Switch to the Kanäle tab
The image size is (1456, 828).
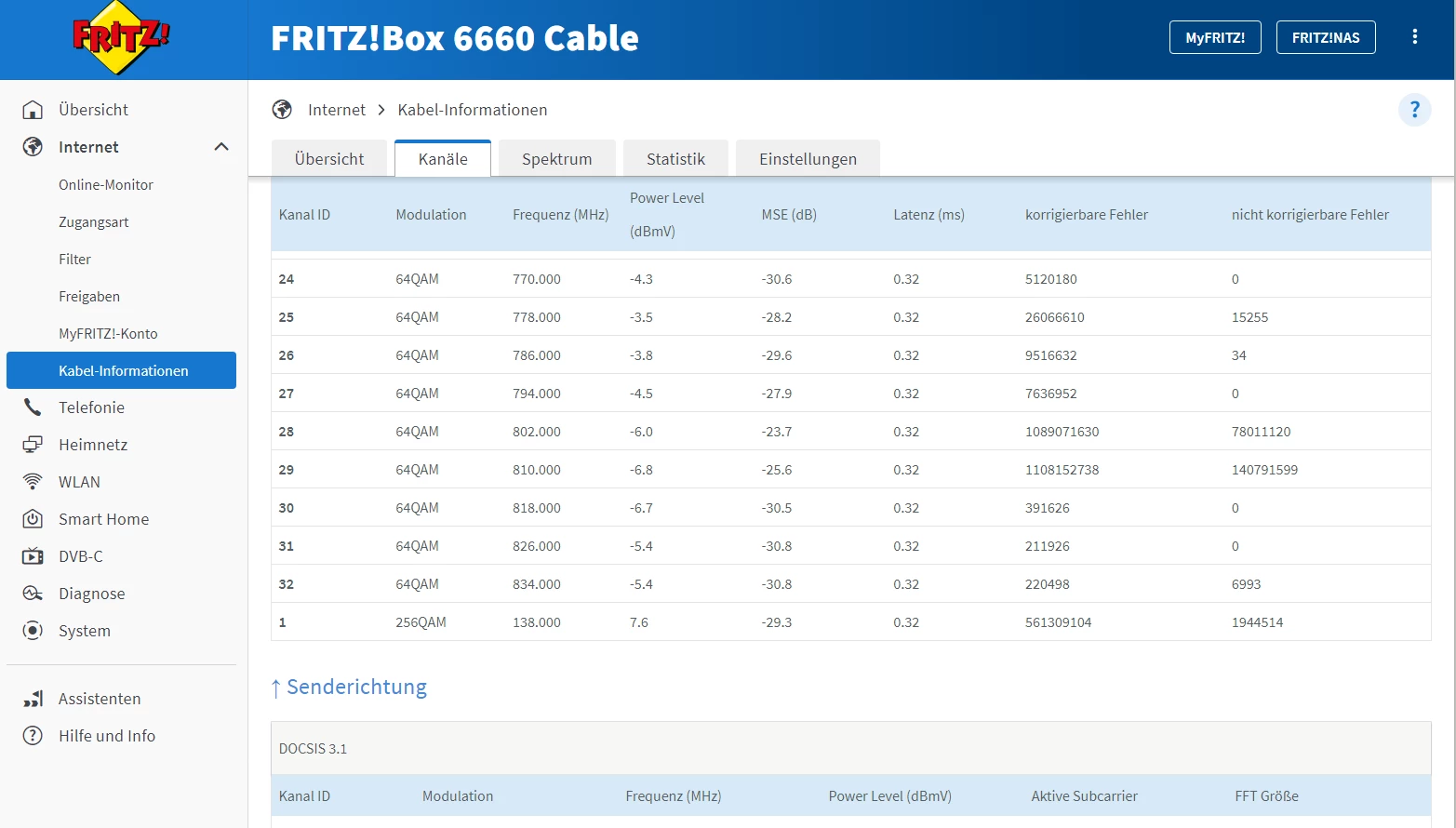point(443,158)
